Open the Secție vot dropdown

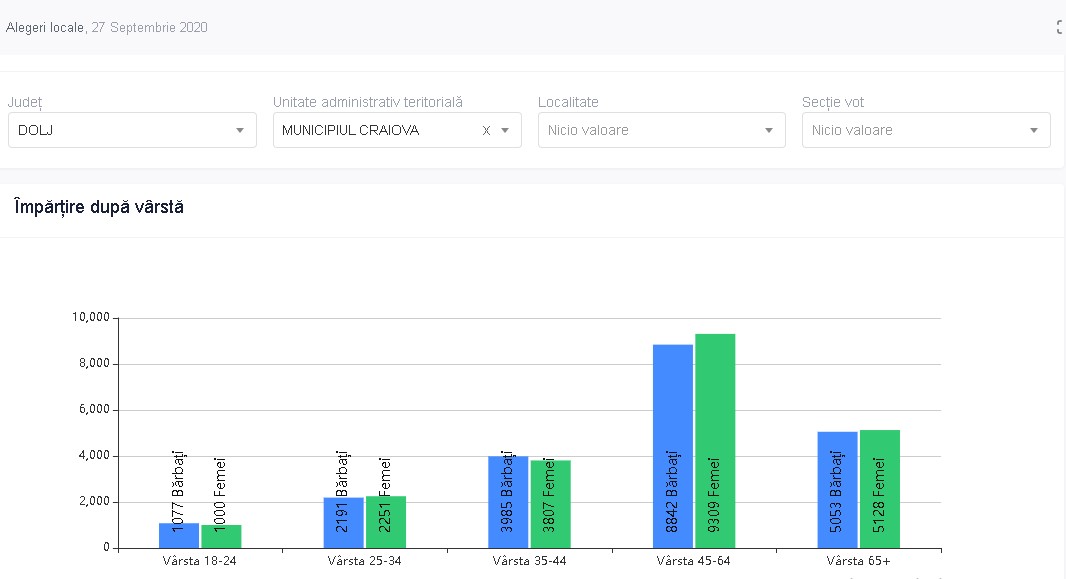(x=925, y=130)
